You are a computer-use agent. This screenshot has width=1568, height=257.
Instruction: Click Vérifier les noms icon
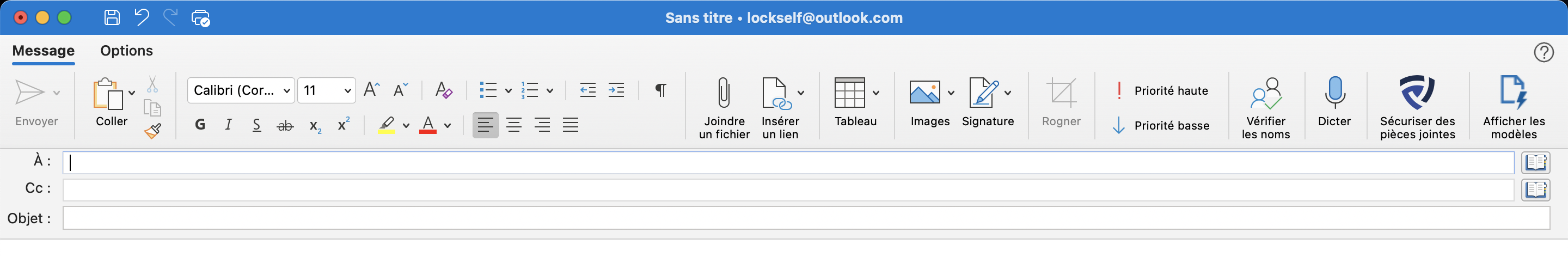pyautogui.click(x=1265, y=93)
